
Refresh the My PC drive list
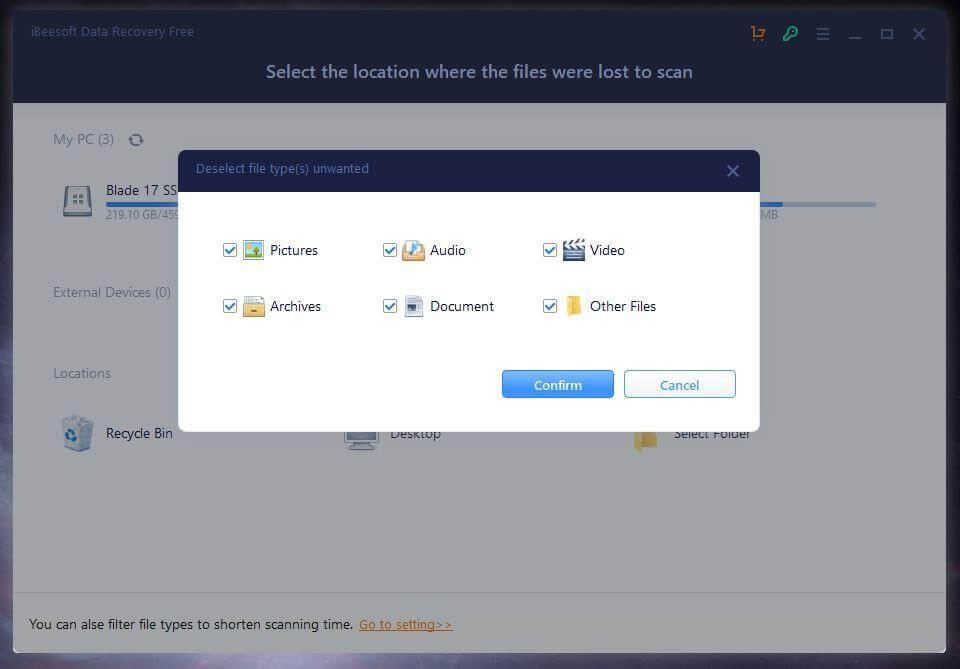tap(136, 140)
